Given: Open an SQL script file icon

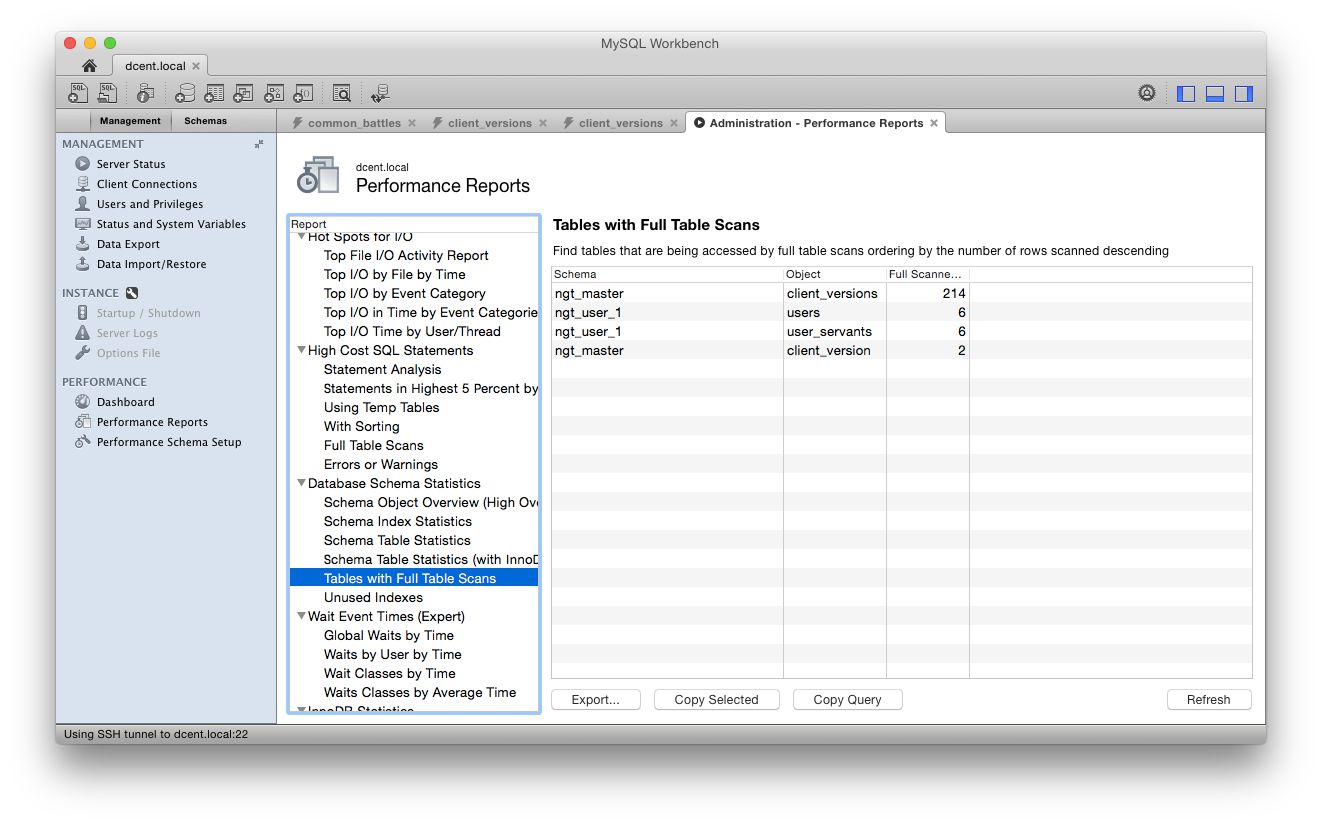Looking at the screenshot, I should coord(107,93).
